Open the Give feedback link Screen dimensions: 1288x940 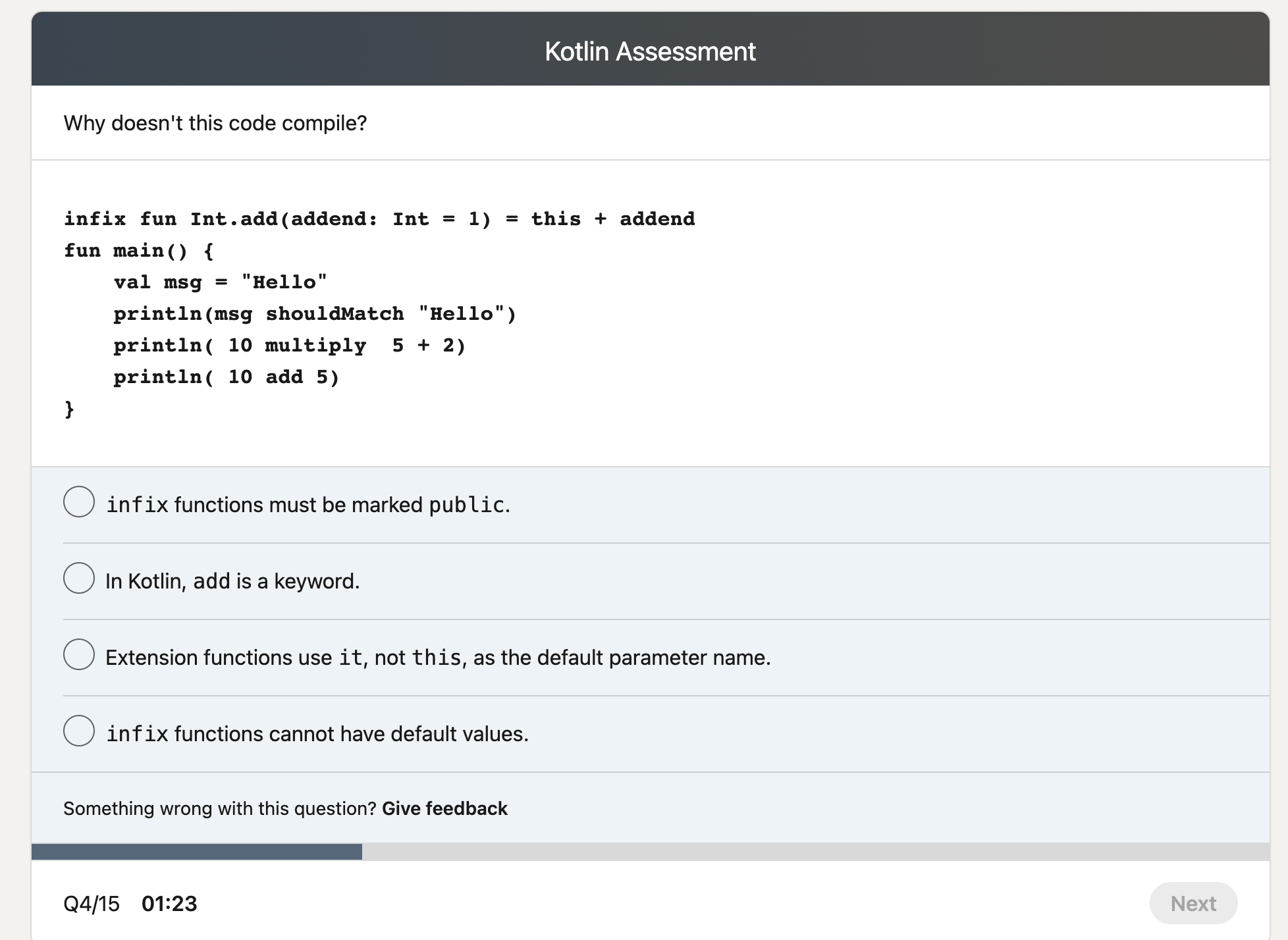[444, 808]
